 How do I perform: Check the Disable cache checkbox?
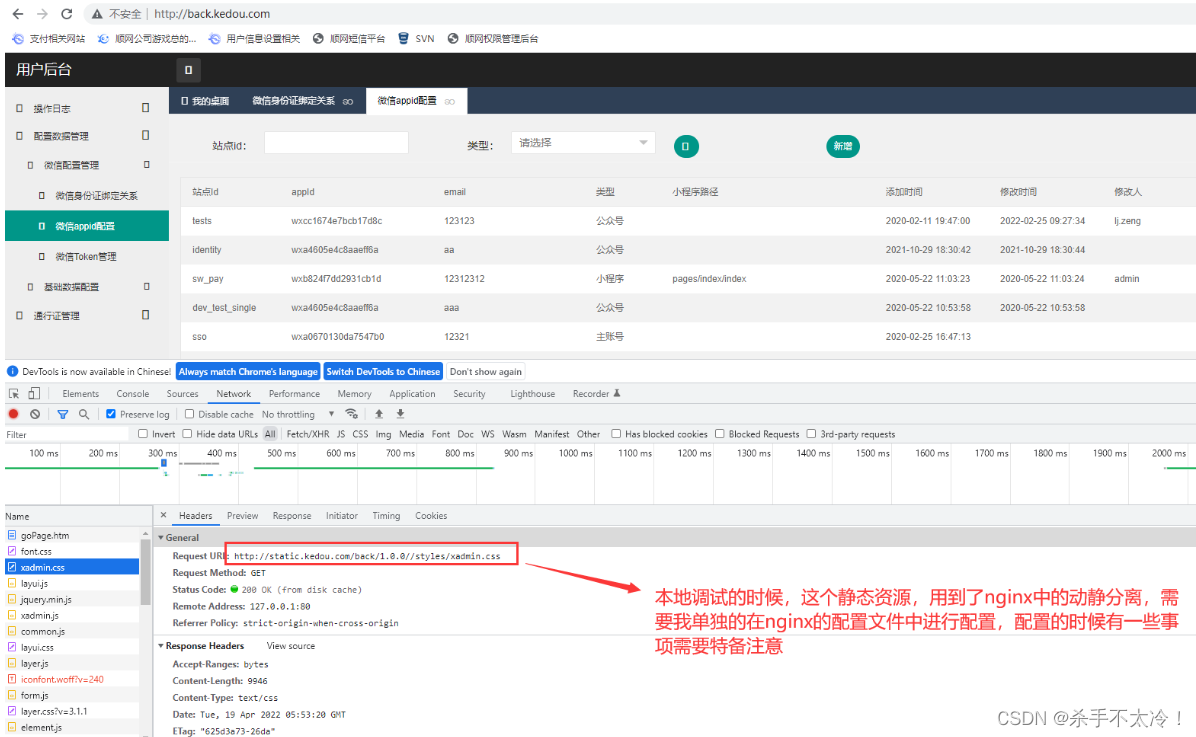click(x=189, y=414)
